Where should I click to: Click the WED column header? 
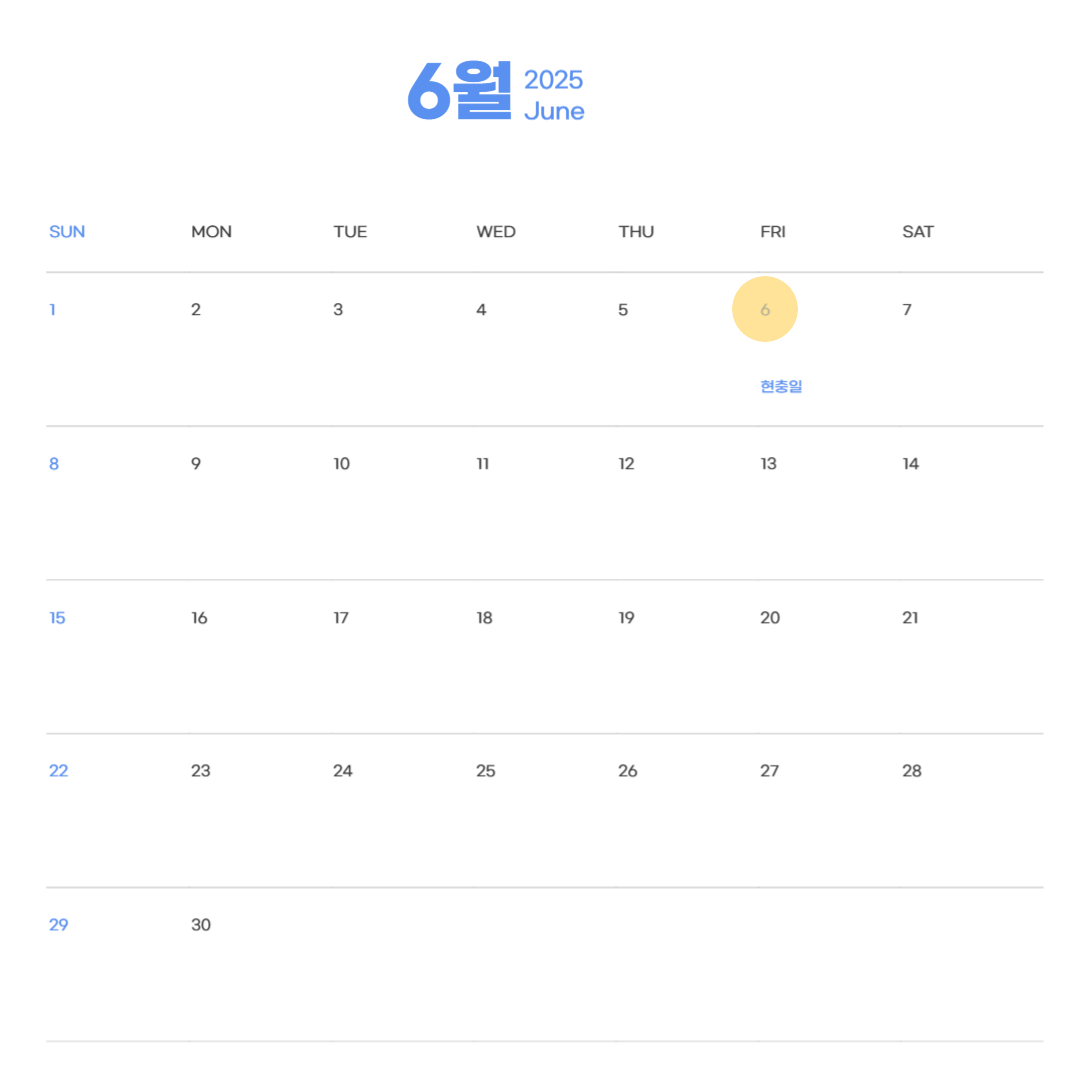496,232
